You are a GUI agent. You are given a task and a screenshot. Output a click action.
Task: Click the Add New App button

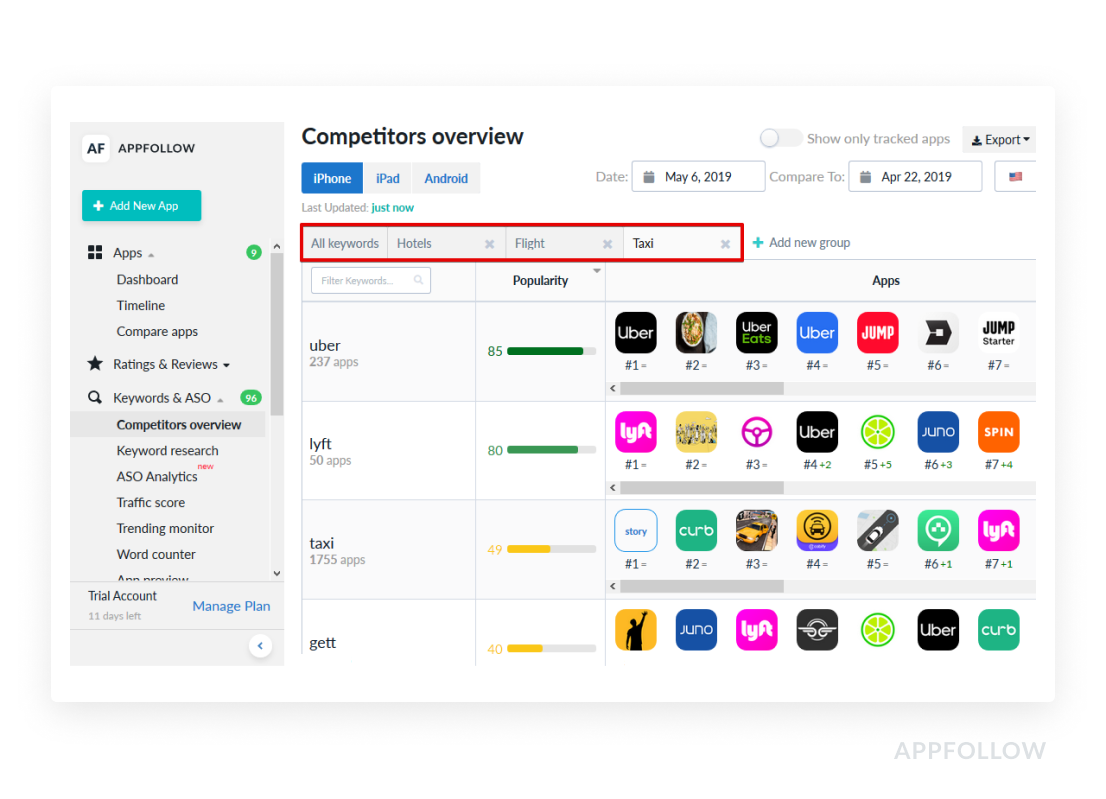[141, 206]
